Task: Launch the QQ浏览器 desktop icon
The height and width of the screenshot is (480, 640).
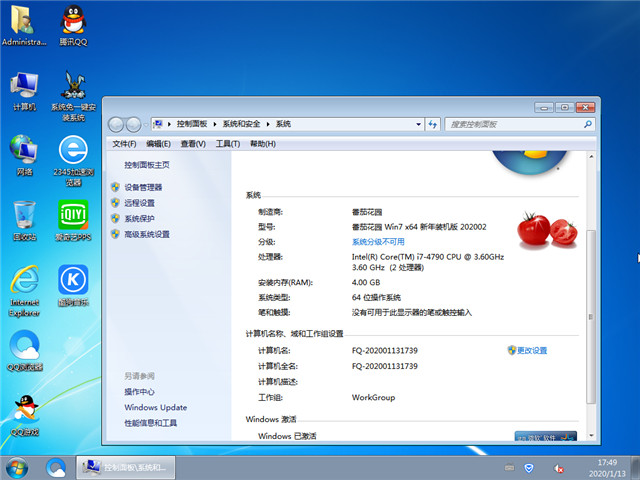Action: 24,350
